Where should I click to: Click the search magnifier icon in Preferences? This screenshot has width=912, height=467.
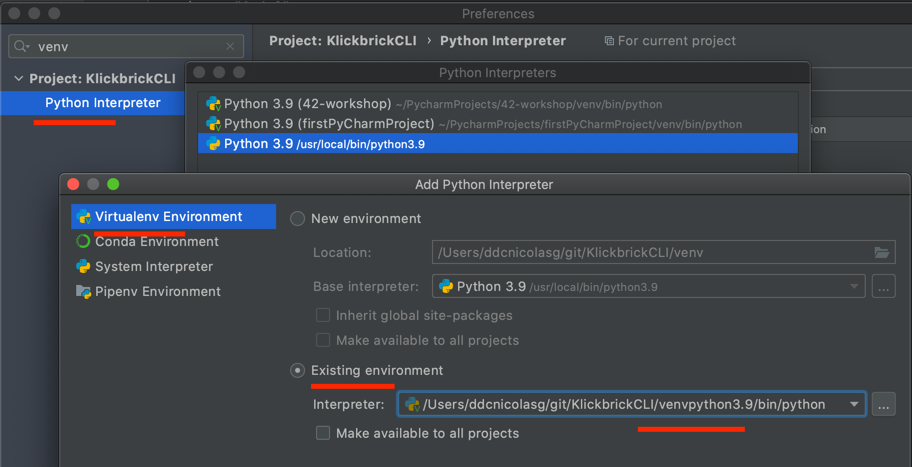[21, 46]
